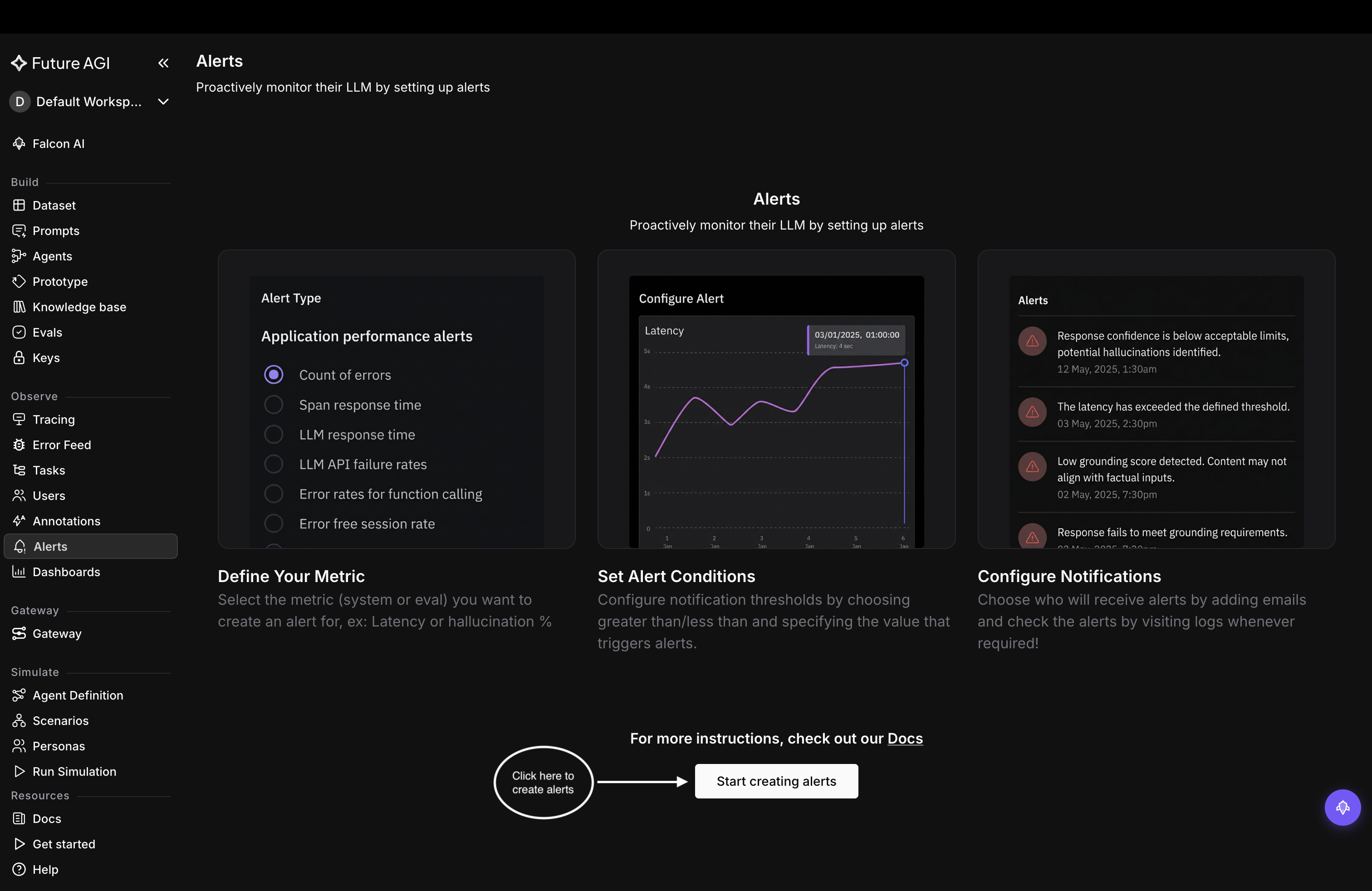Click the Application performance alerts label
This screenshot has height=891, width=1372.
(367, 336)
